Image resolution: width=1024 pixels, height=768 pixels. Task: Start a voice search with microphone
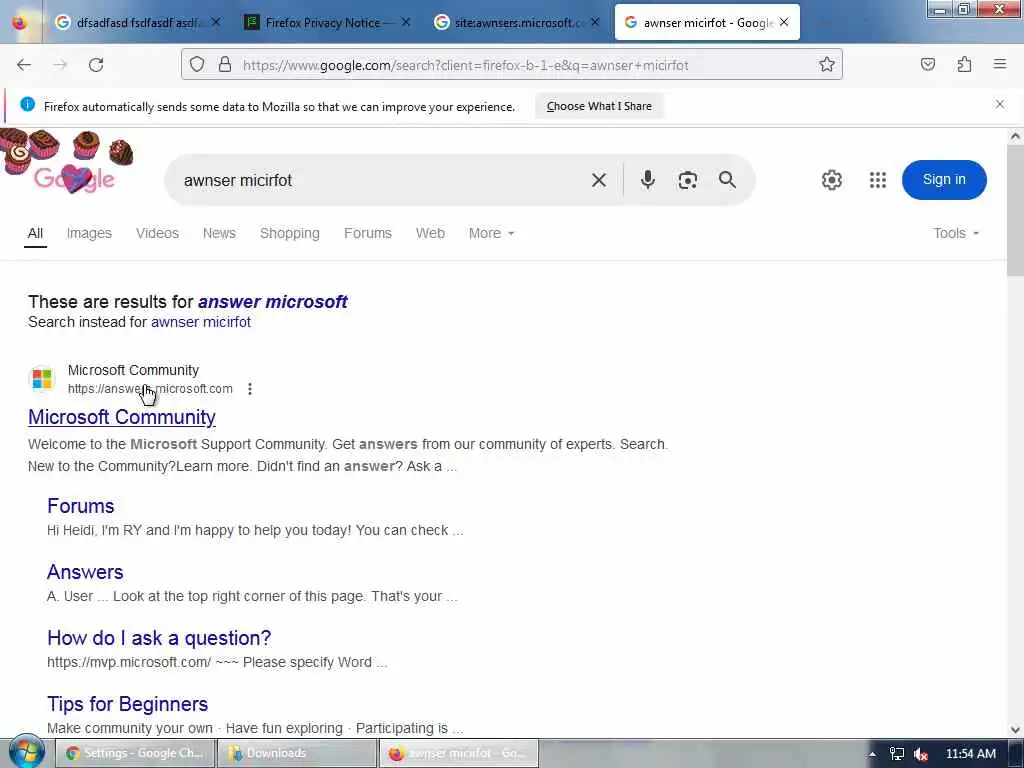pyautogui.click(x=647, y=180)
